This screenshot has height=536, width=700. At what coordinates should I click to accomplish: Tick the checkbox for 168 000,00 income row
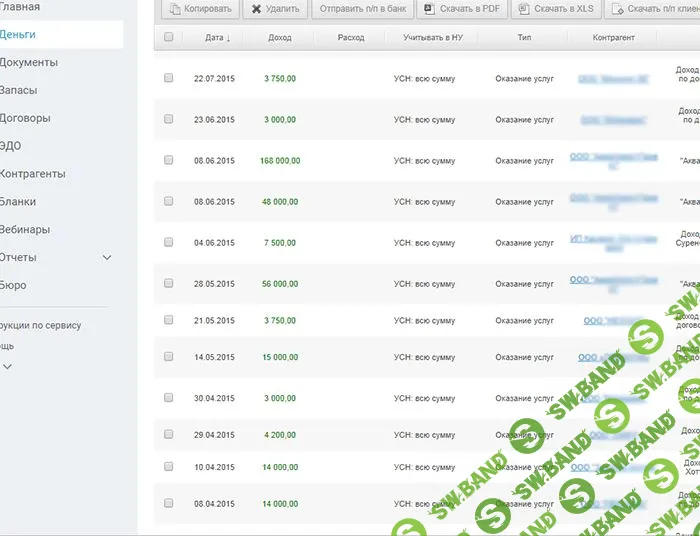[x=168, y=160]
